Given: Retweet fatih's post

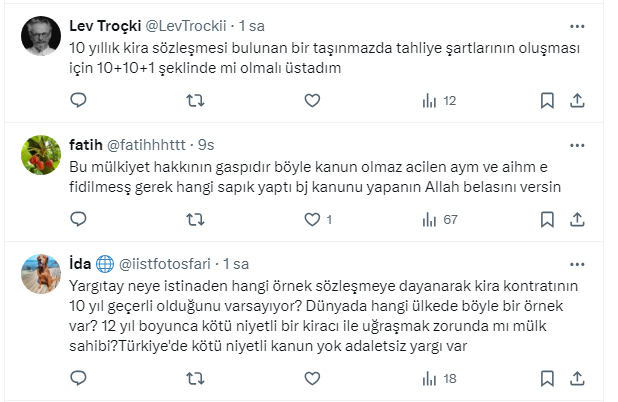Looking at the screenshot, I should pyautogui.click(x=197, y=219).
